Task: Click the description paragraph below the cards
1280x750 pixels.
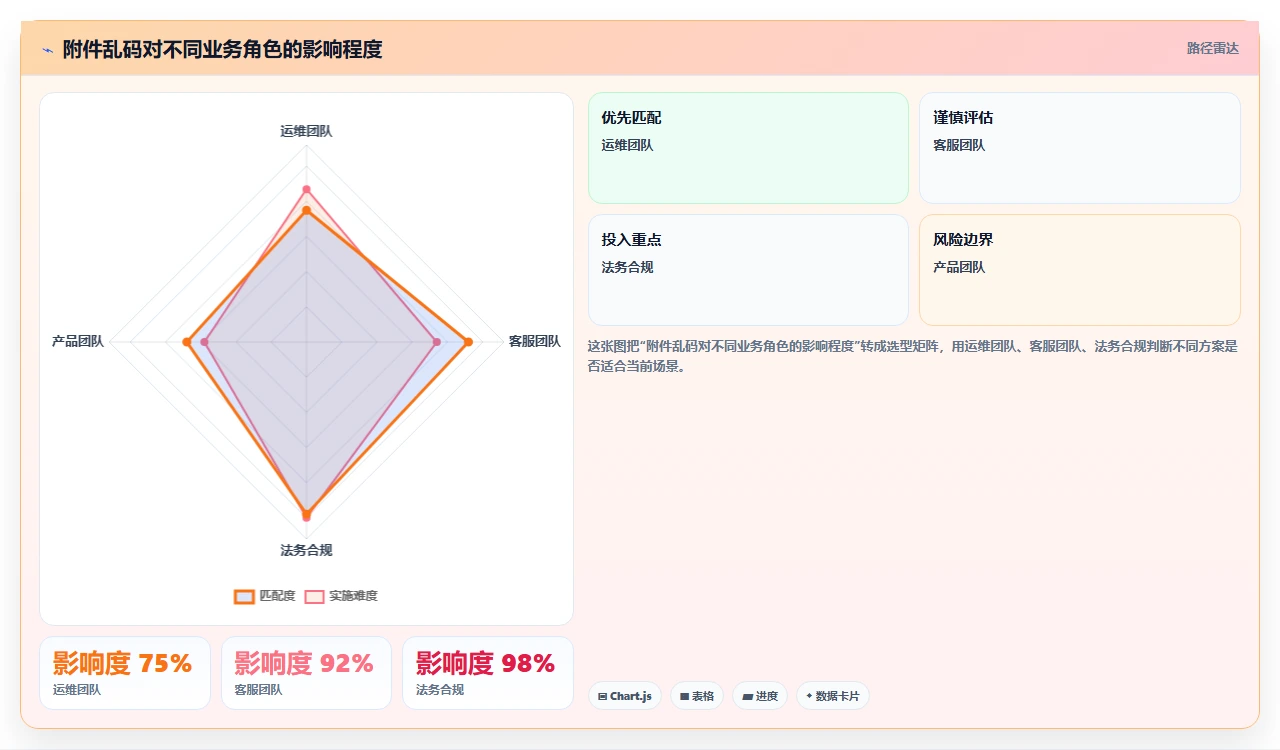Action: coord(913,356)
